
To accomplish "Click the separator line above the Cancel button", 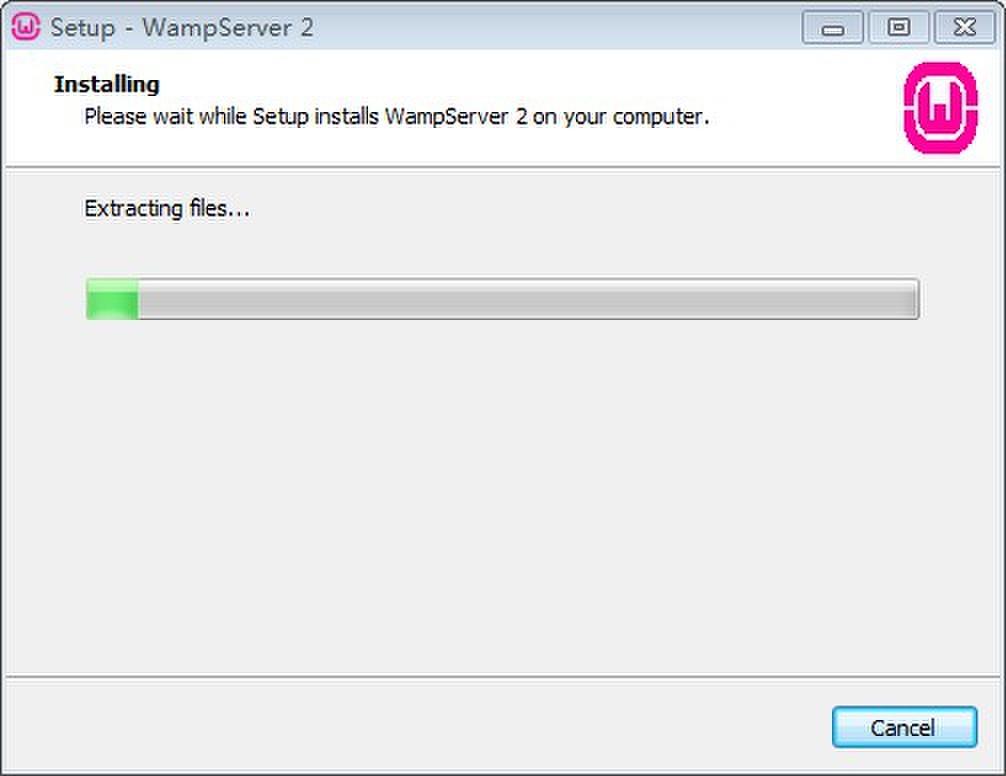I will [503, 676].
